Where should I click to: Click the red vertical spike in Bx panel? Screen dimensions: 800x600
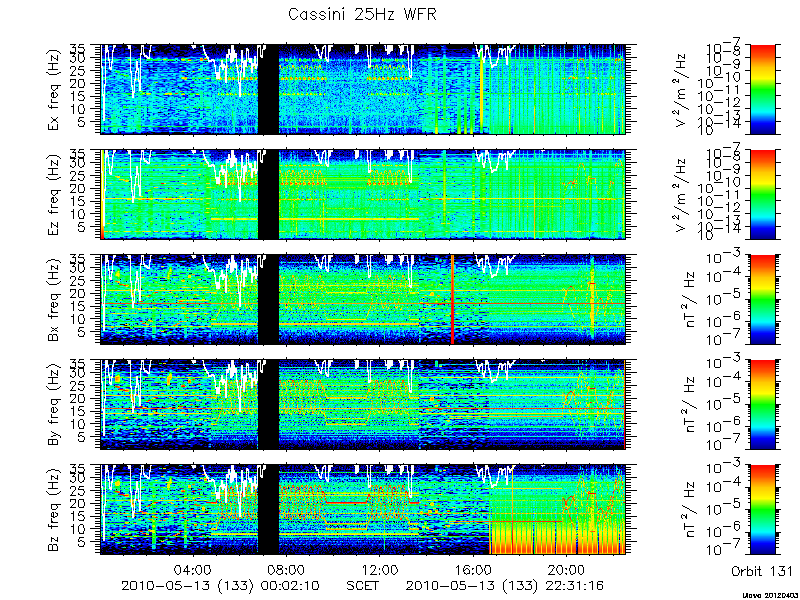tap(452, 299)
